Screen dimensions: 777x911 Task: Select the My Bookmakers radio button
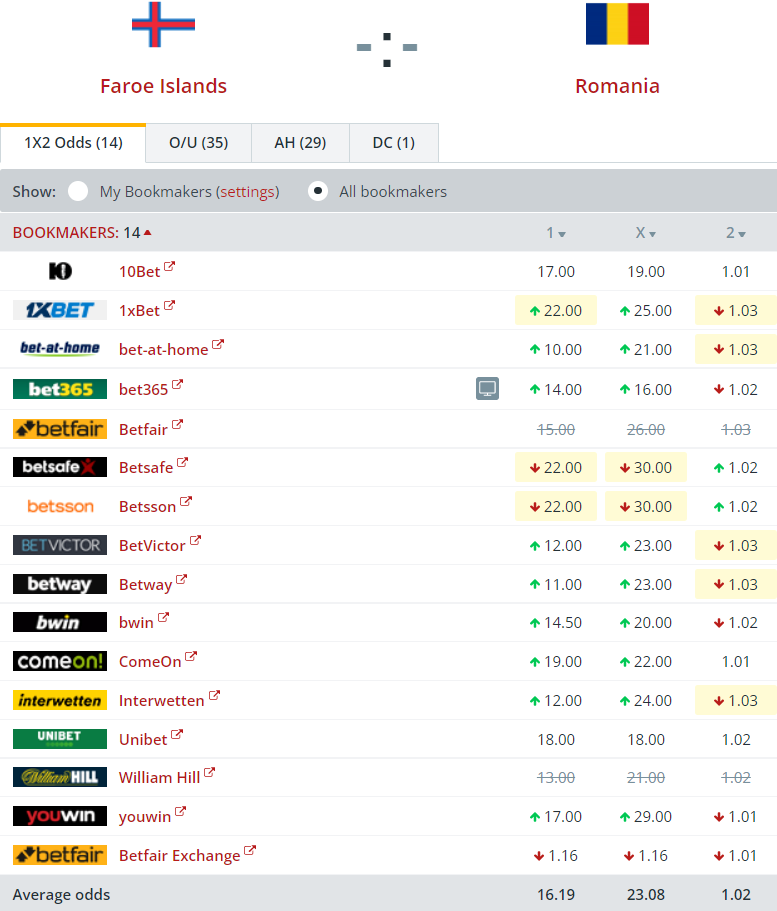coord(78,191)
